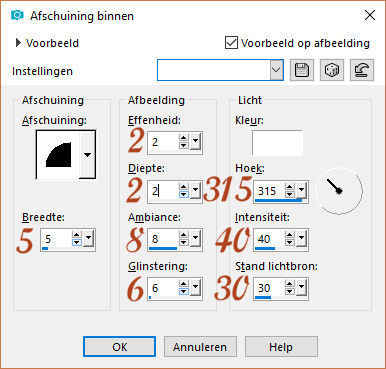Confirm with the OK button
This screenshot has width=386, height=369.
[x=119, y=347]
